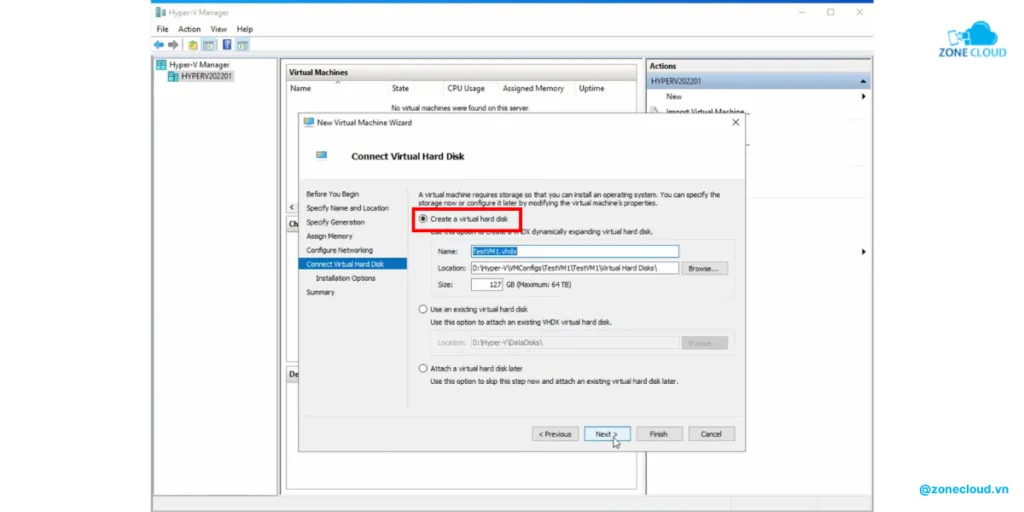Click New in the Actions pane

[674, 97]
